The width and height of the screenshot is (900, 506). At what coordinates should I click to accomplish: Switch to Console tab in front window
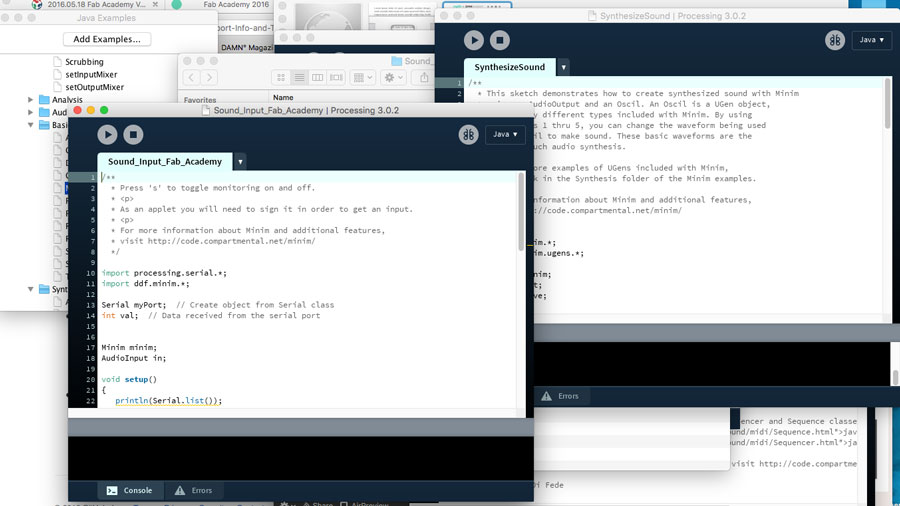130,491
